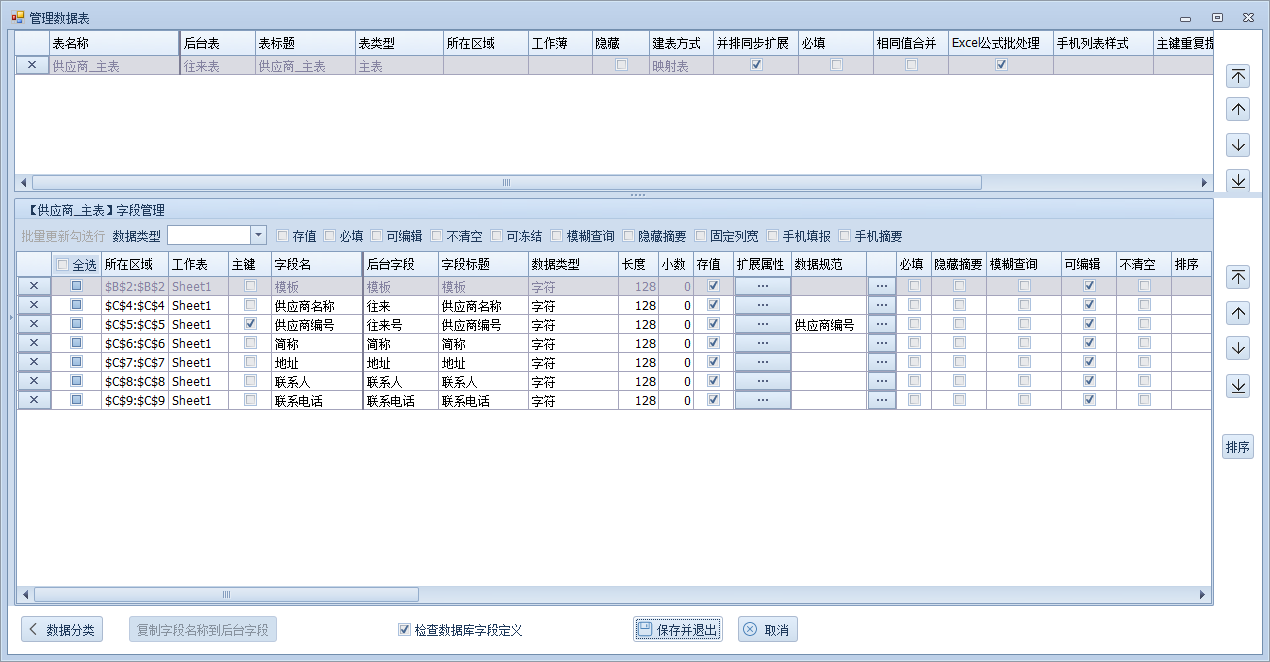
Task: Collapse left side panel via edge arrow
Action: pos(11,317)
